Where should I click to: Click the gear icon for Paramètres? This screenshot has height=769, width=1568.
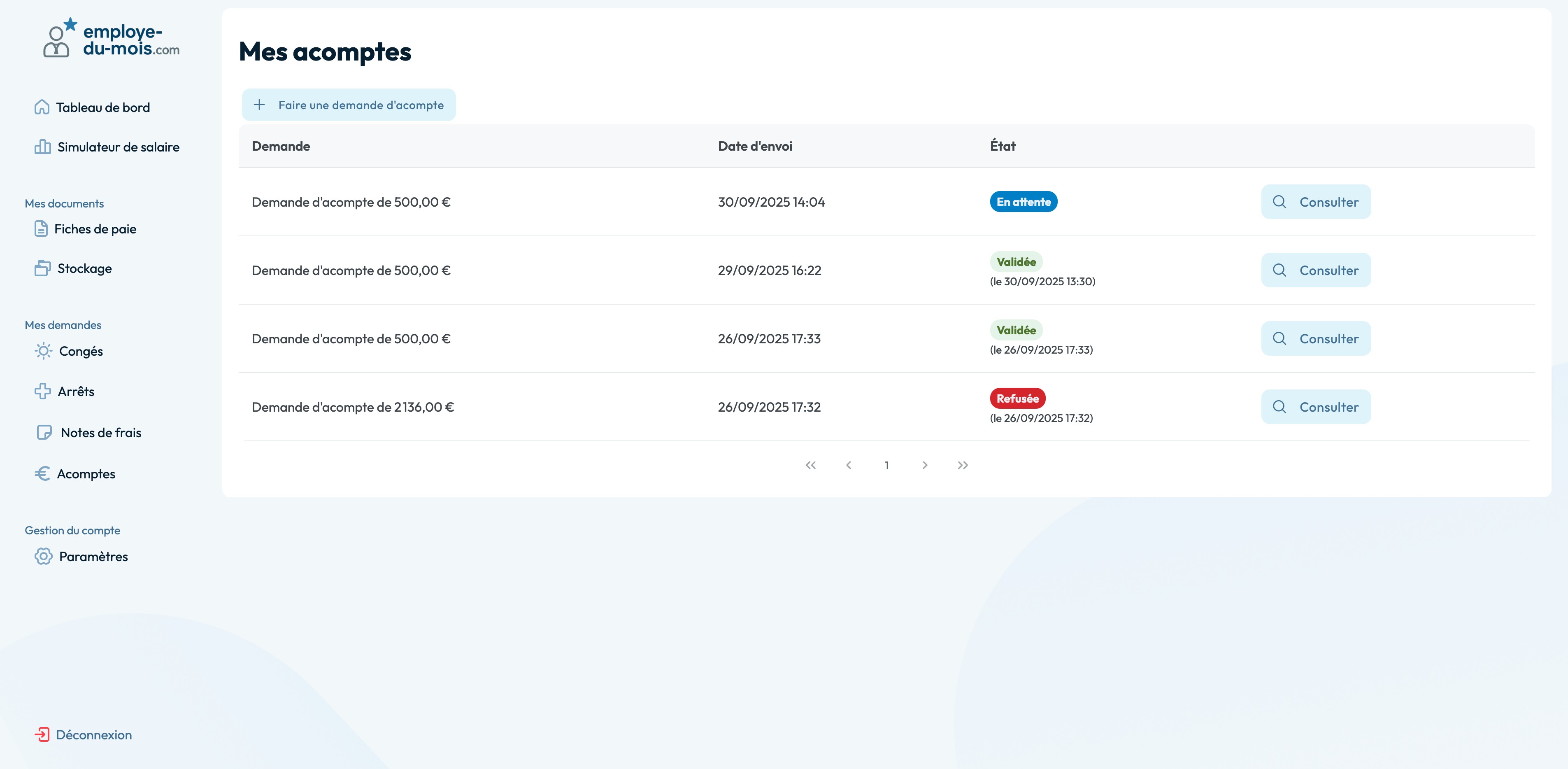[x=43, y=557]
